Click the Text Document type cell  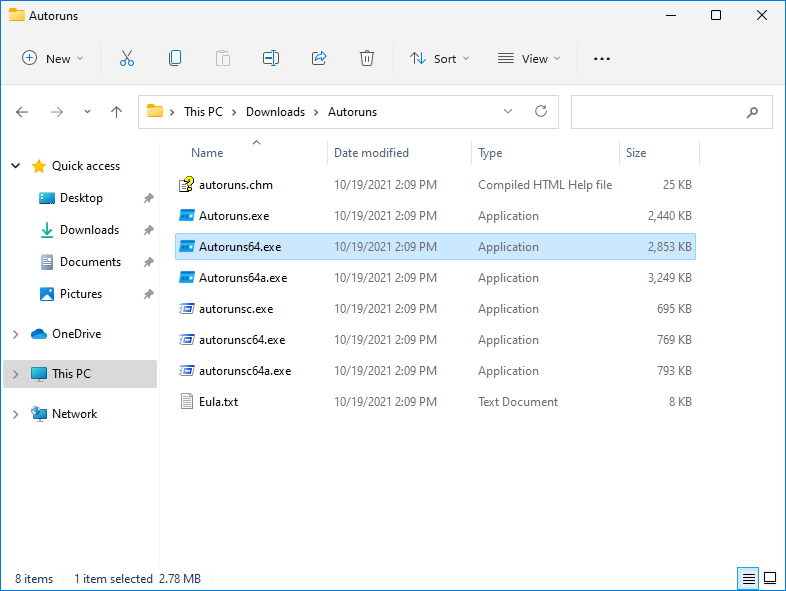pyautogui.click(x=518, y=402)
